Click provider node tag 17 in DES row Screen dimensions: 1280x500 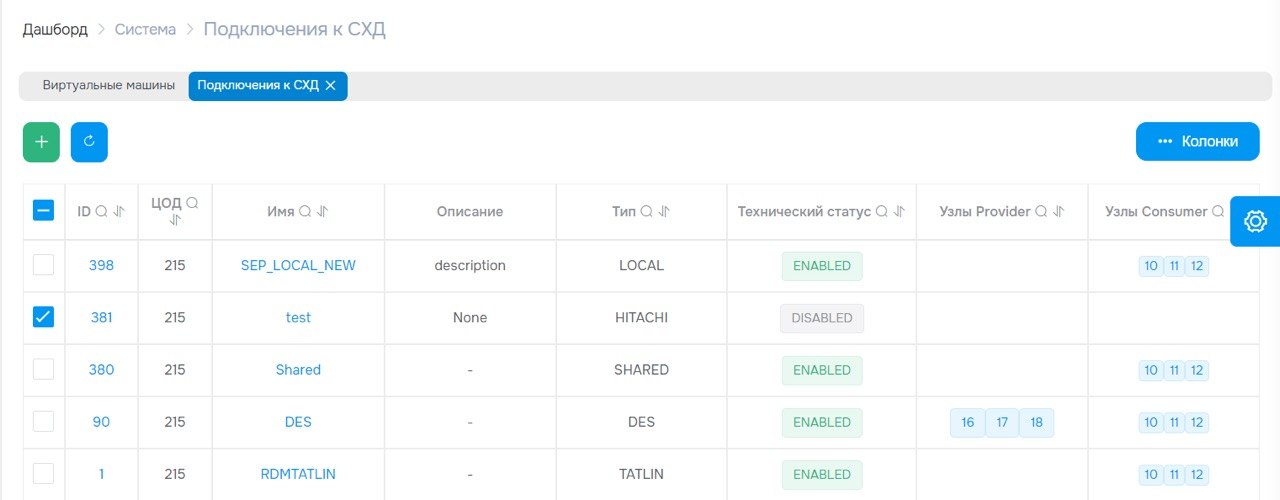point(1002,422)
